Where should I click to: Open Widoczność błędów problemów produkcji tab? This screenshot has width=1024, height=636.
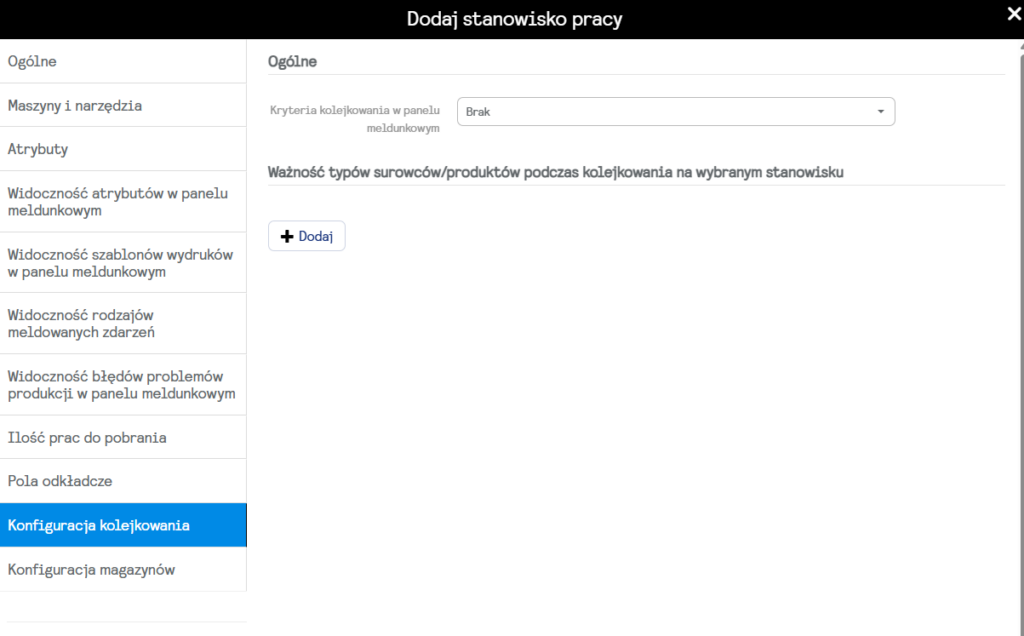click(x=123, y=384)
